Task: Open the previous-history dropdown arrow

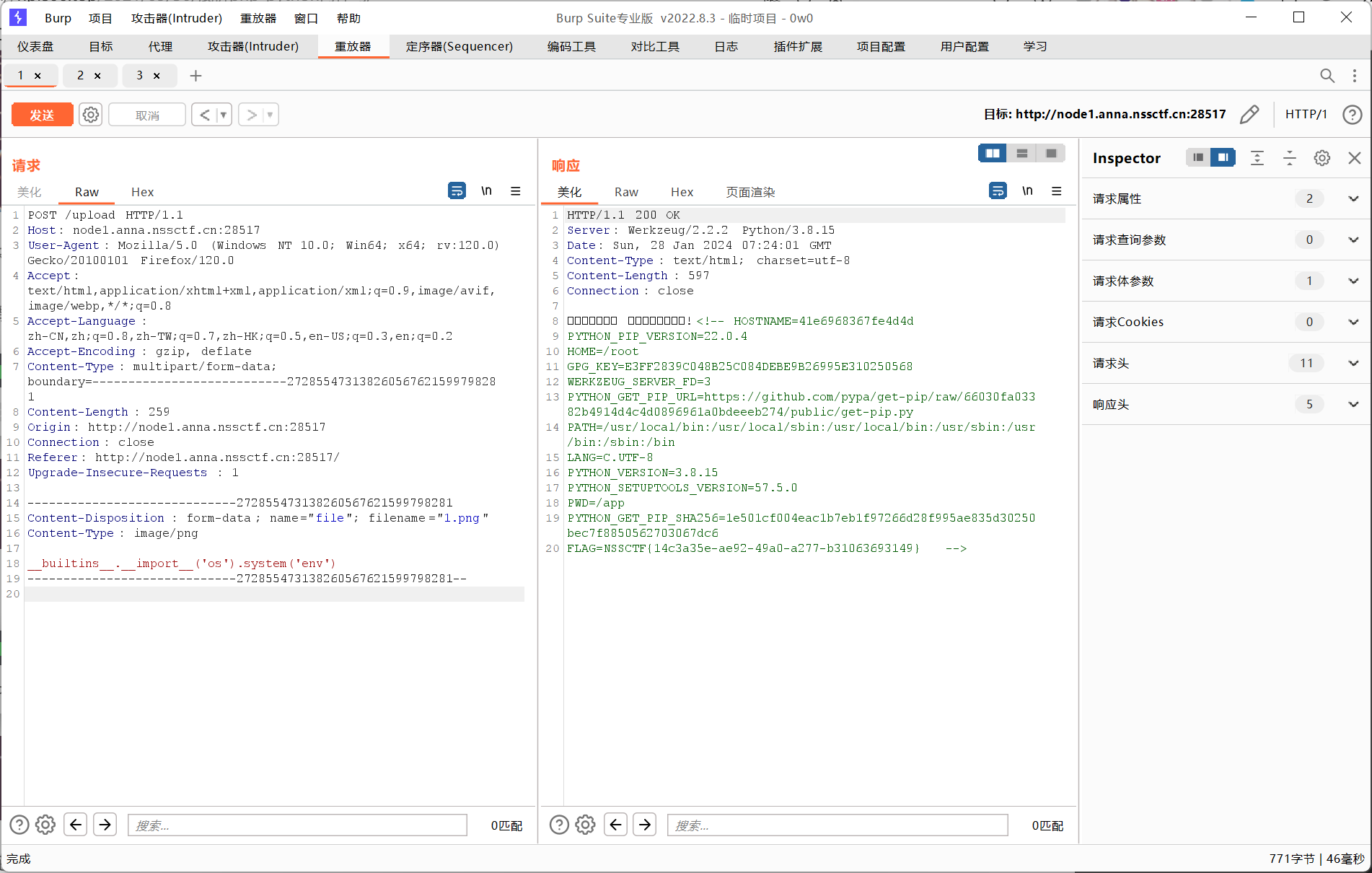Action: (224, 115)
